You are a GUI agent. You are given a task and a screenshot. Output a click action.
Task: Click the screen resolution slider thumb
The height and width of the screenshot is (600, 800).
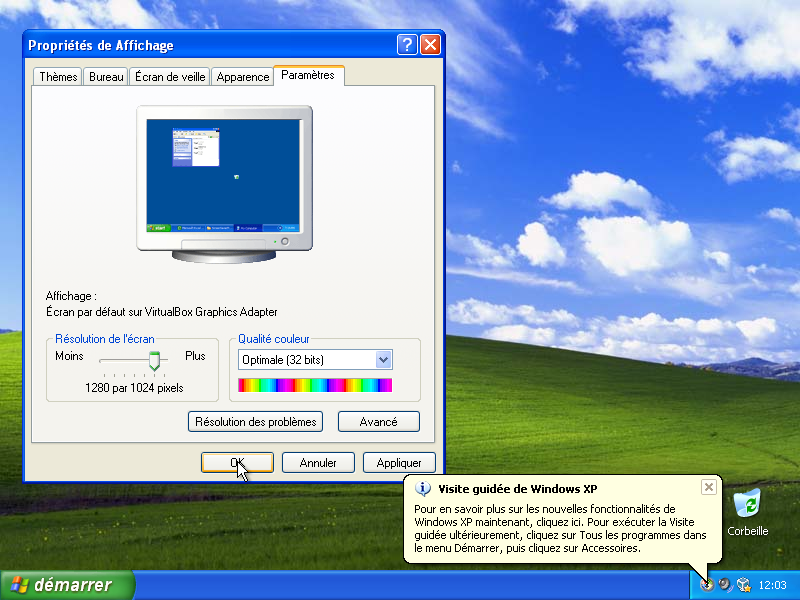pos(154,359)
